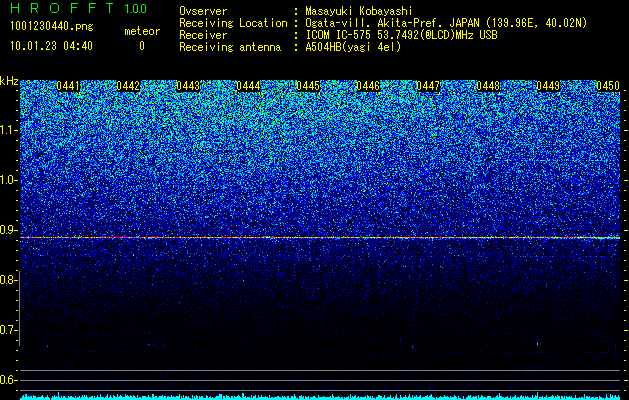Click the red carrier signal line

[320, 238]
